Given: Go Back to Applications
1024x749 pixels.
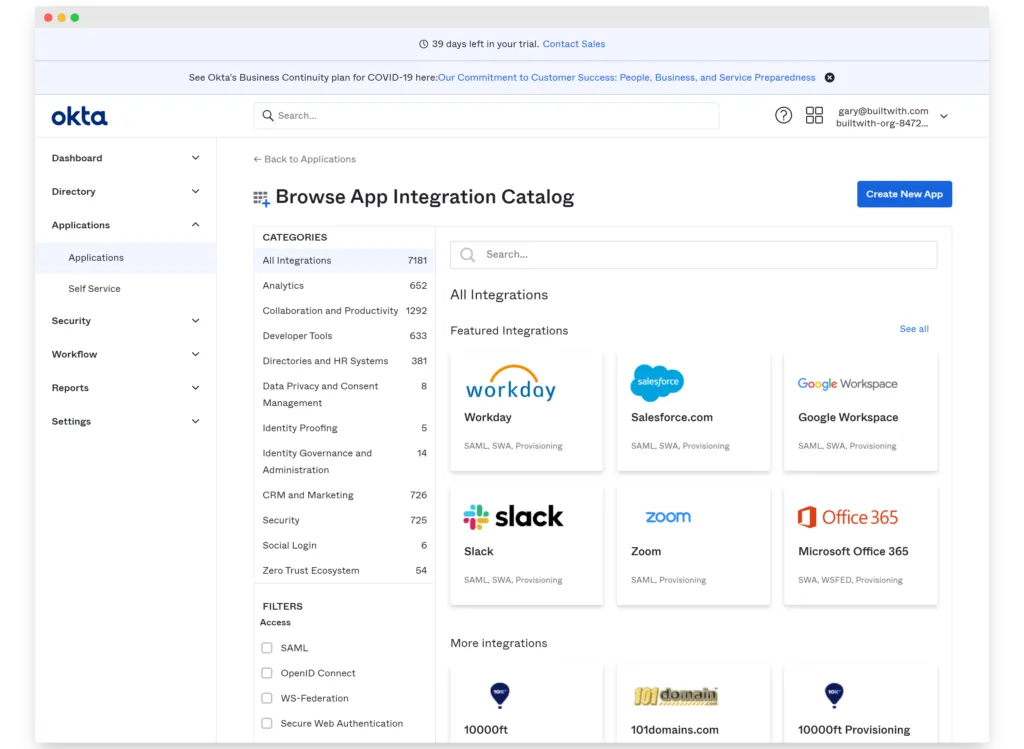Looking at the screenshot, I should pyautogui.click(x=304, y=159).
